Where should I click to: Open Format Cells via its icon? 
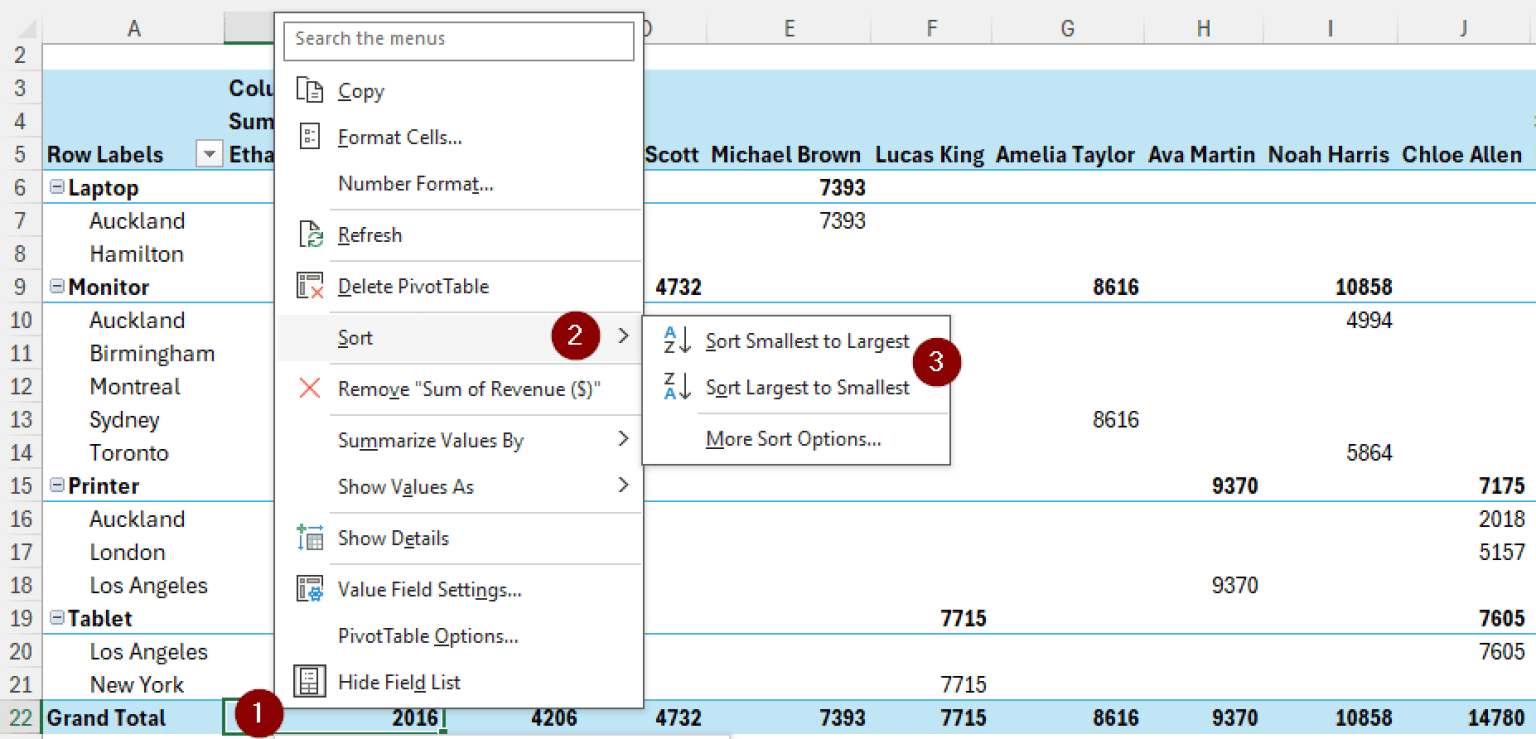[311, 137]
